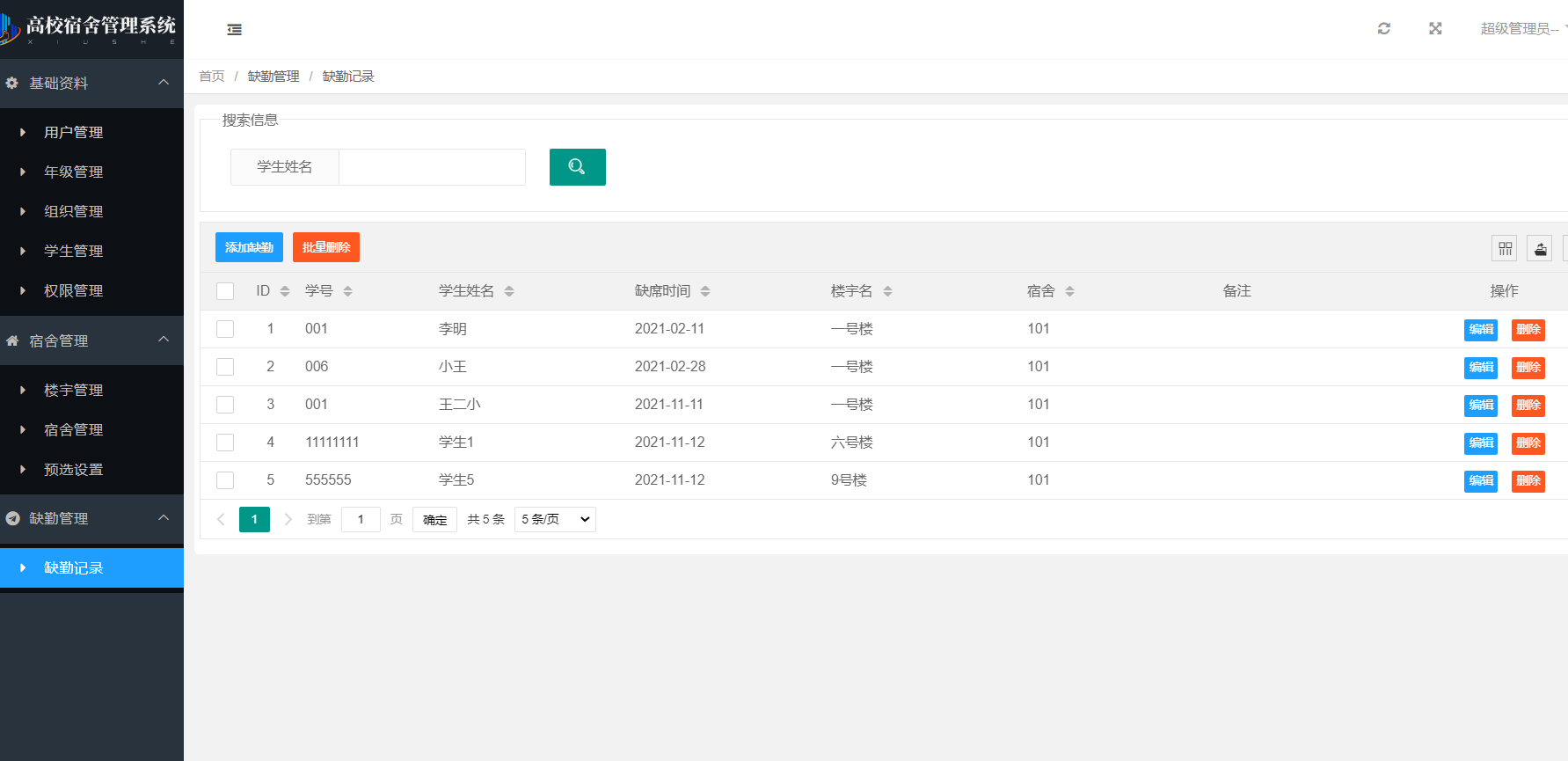Open 学生管理 in the sidebar
This screenshot has width=1568, height=761.
[x=74, y=252]
